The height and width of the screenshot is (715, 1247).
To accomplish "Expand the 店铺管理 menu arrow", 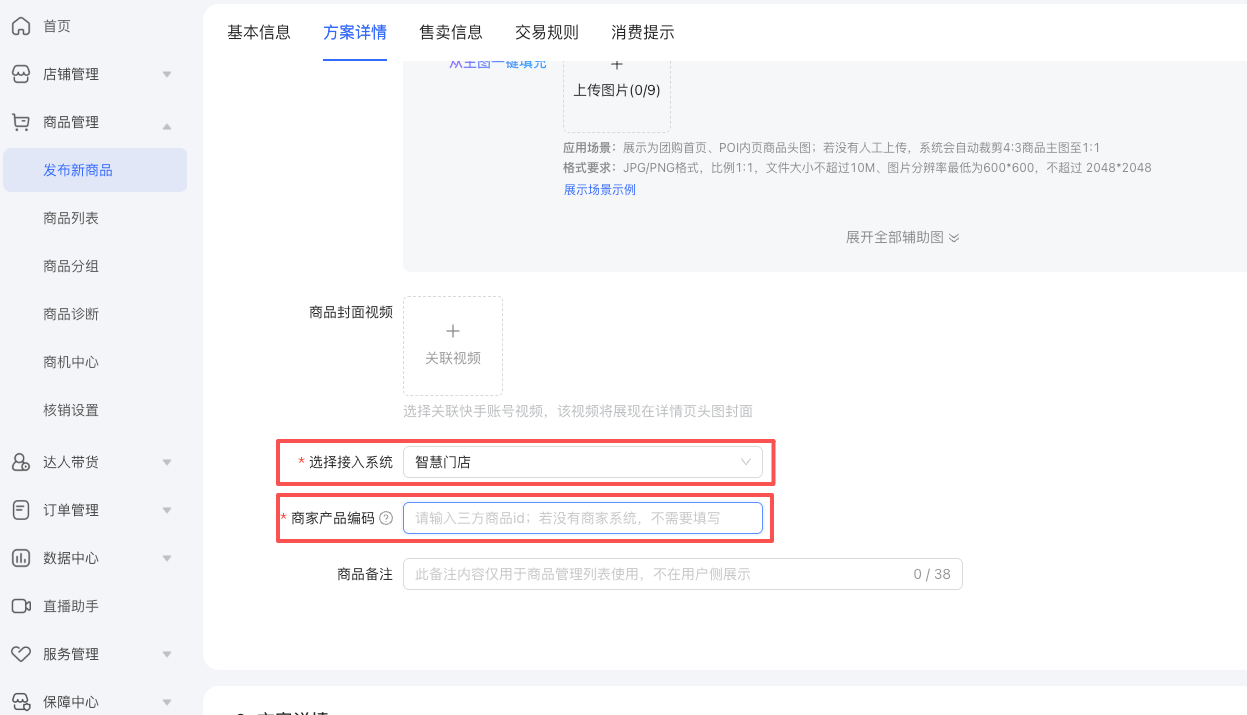I will [x=167, y=74].
